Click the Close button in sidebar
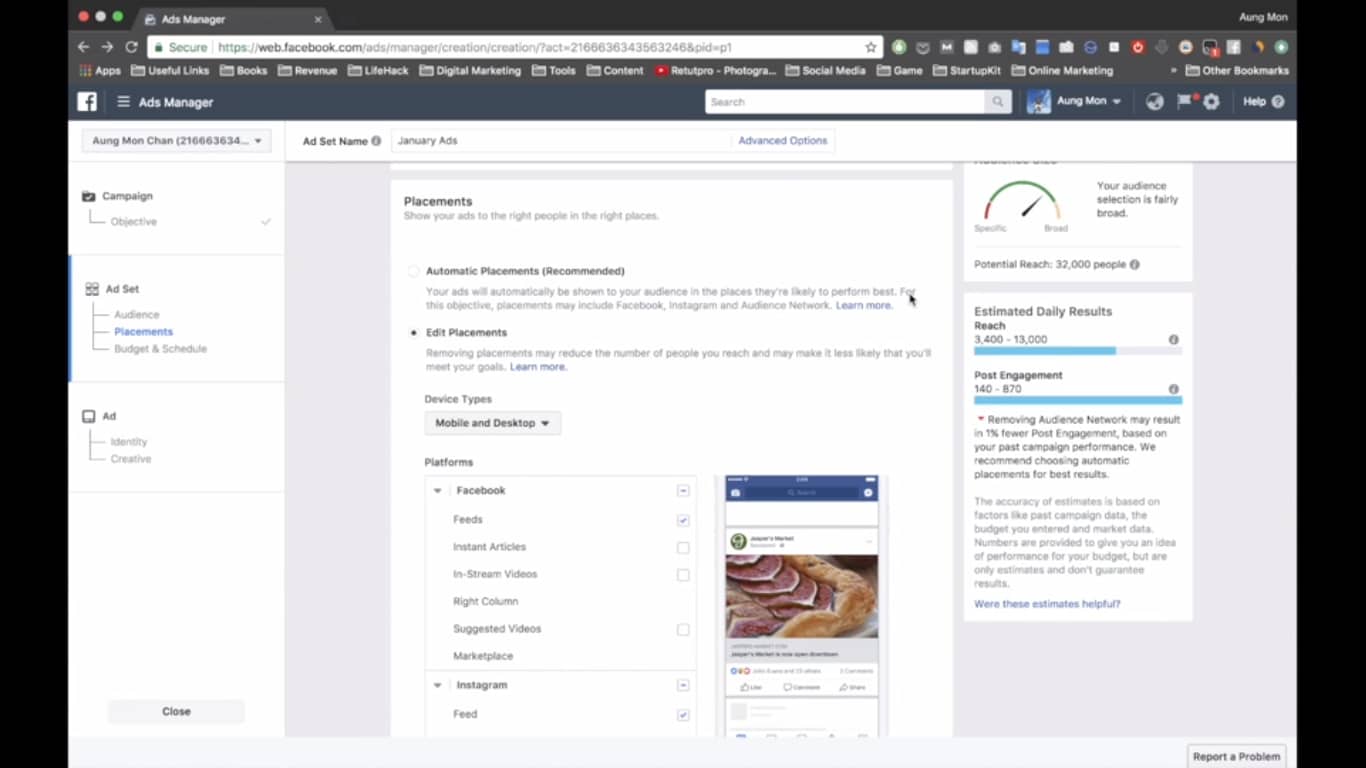 pyautogui.click(x=176, y=712)
